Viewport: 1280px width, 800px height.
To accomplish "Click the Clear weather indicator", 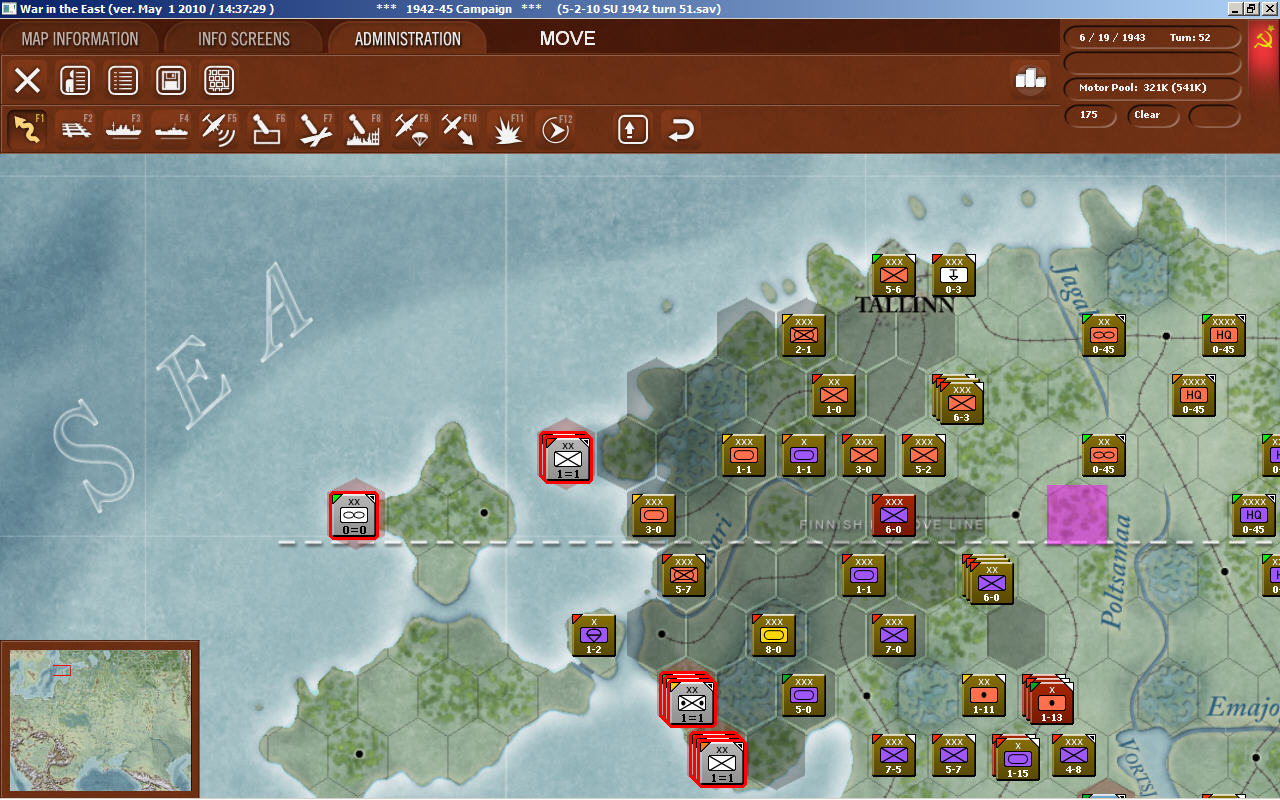I will (1154, 115).
